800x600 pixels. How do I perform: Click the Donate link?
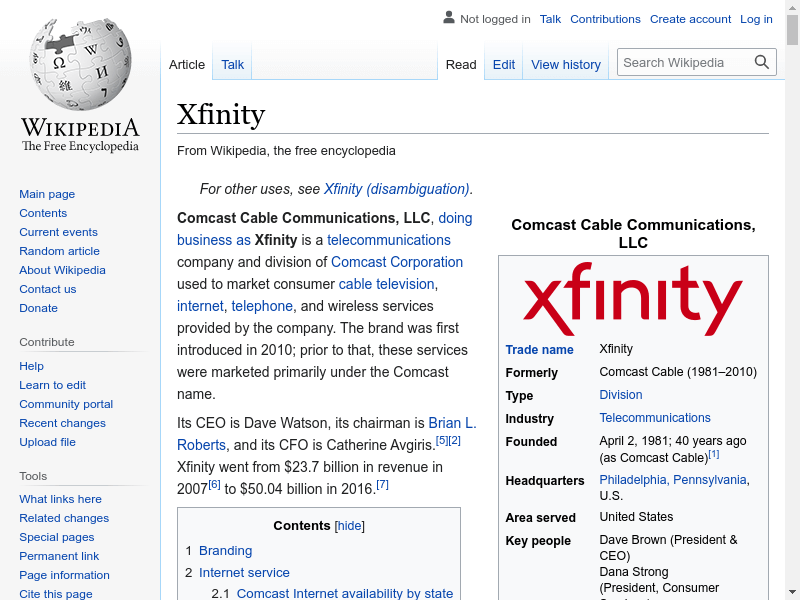[38, 308]
